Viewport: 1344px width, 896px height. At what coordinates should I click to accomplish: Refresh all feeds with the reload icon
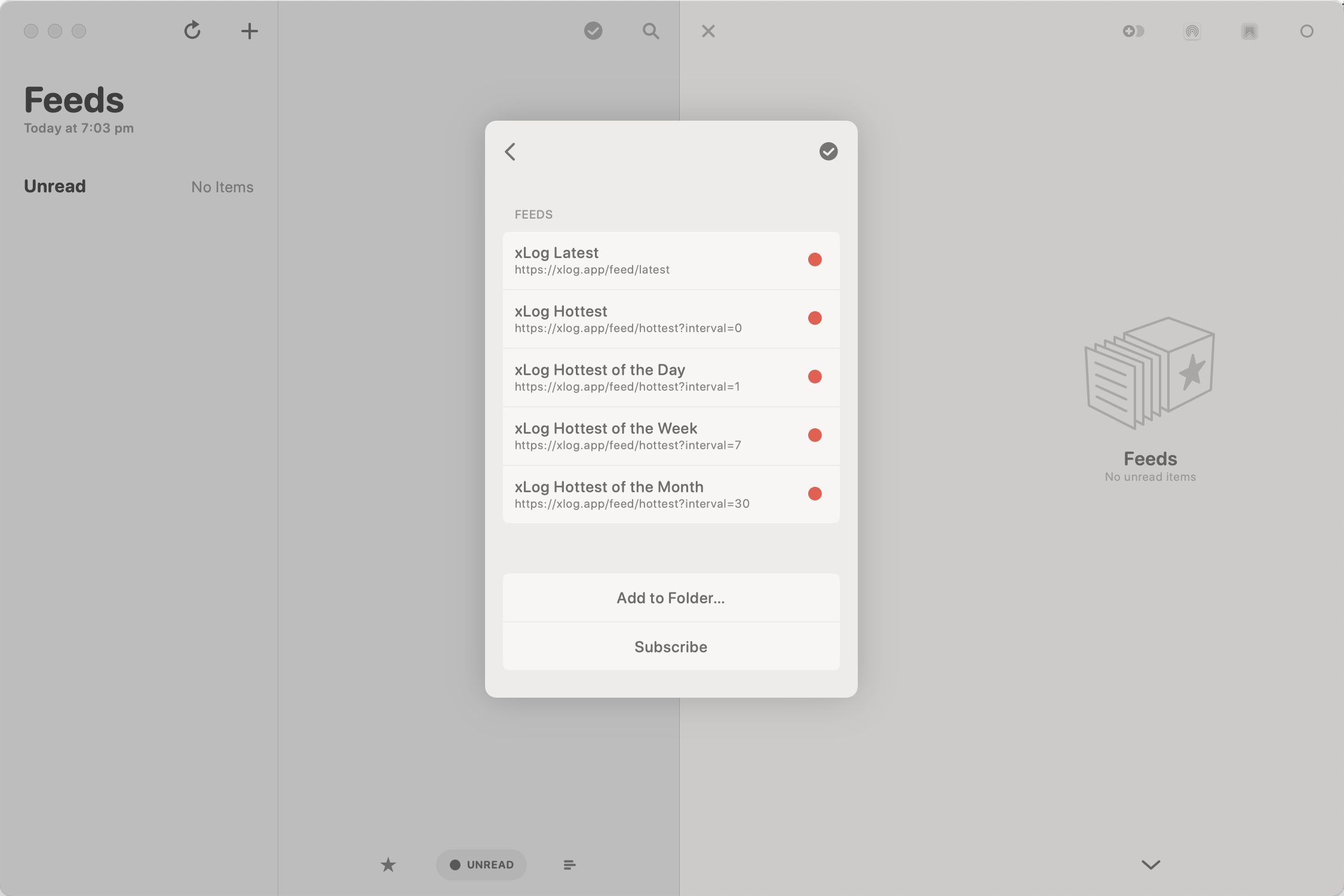(192, 30)
